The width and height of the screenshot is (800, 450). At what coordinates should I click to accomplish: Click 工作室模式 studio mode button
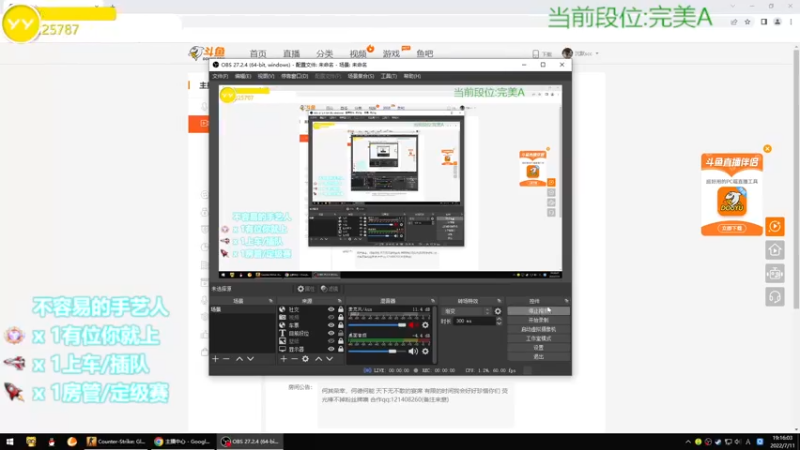point(538,338)
